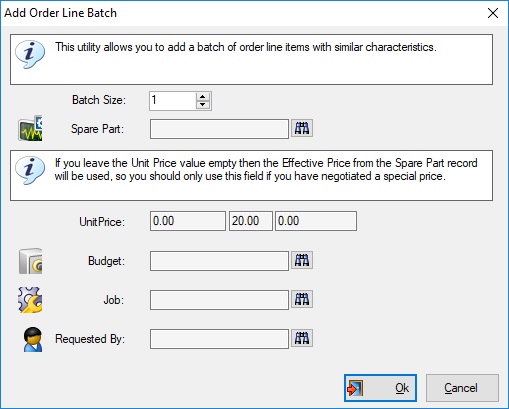Click the binoculars lookup next to Spare Part
Screen dimensions: 509x409
(302, 128)
